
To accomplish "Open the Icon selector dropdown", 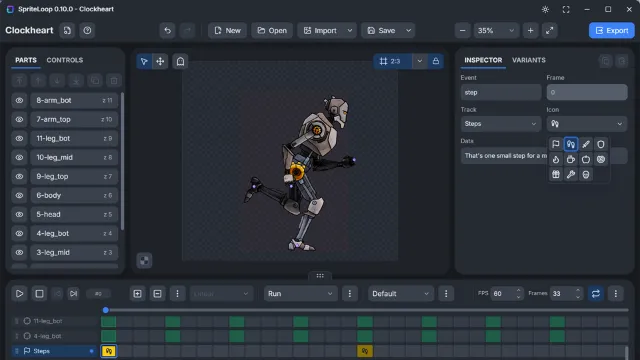I will 587,124.
